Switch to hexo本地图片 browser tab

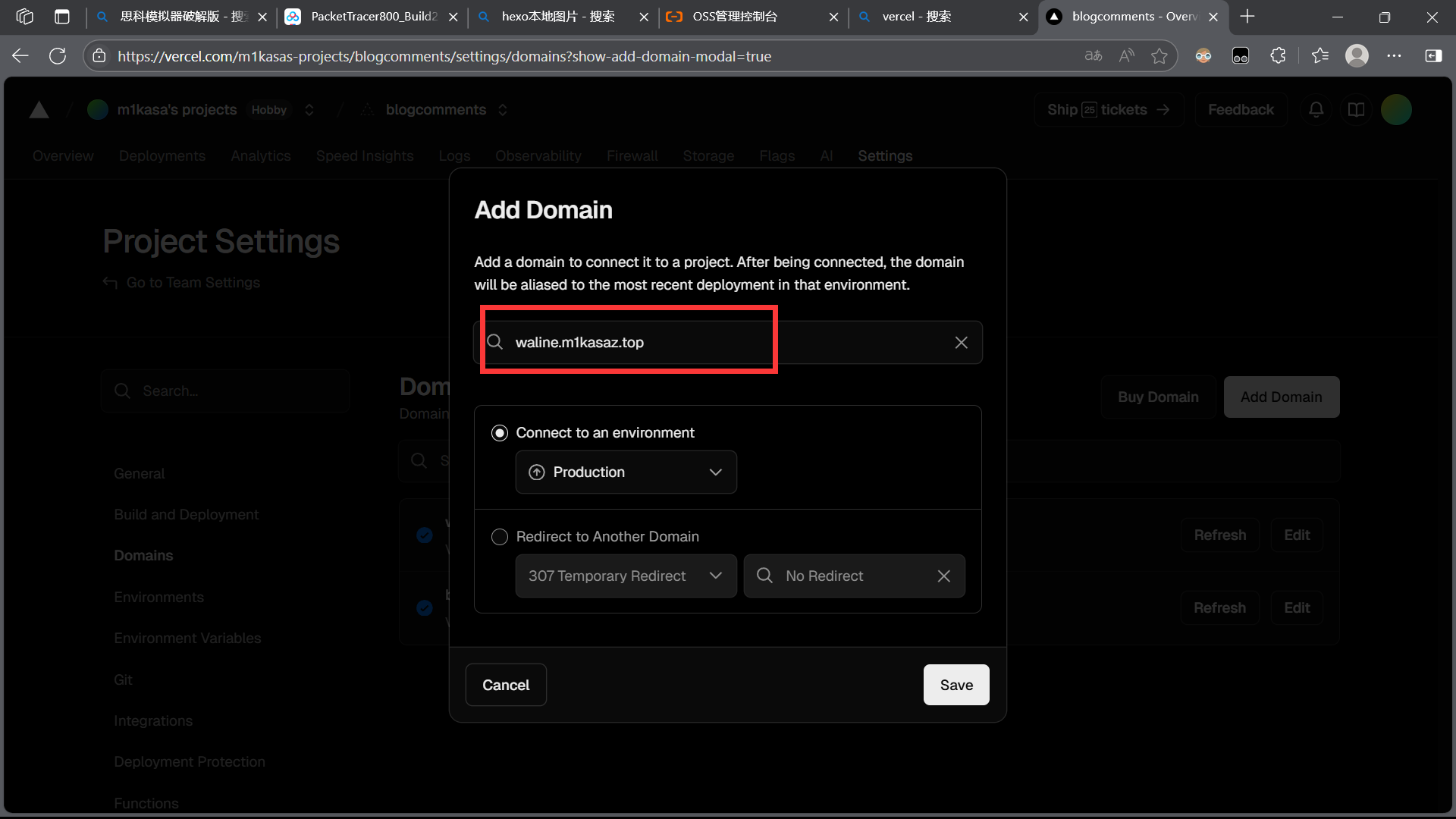563,17
